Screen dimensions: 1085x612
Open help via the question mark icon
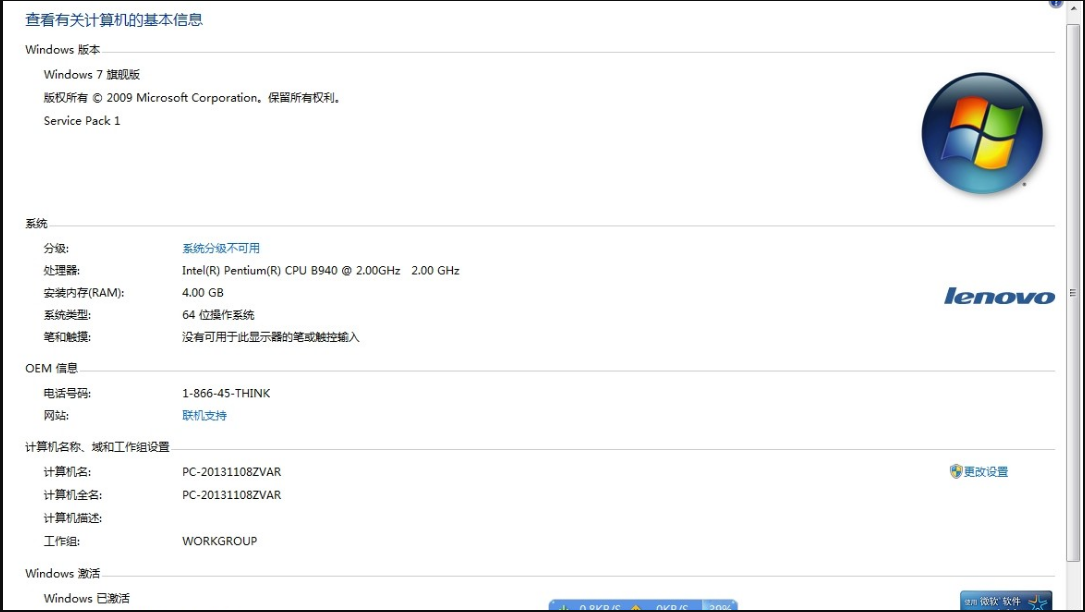coord(1056,3)
